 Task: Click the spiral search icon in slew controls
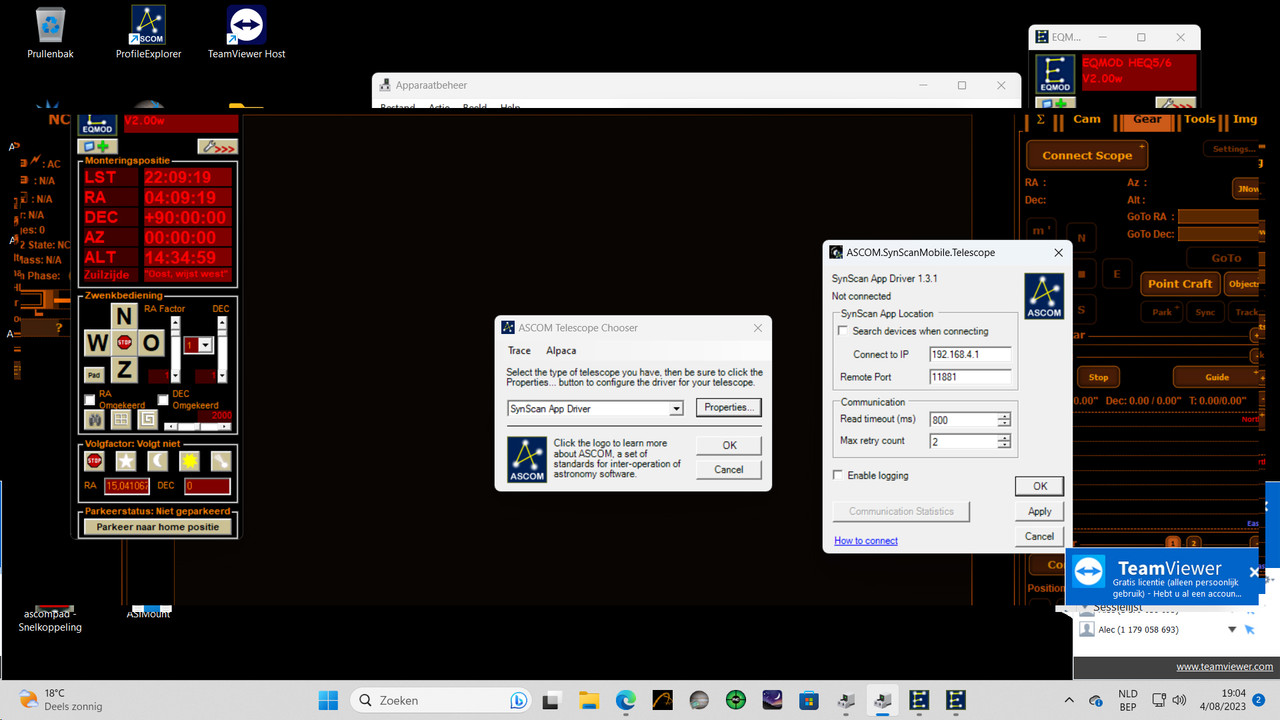[148, 419]
